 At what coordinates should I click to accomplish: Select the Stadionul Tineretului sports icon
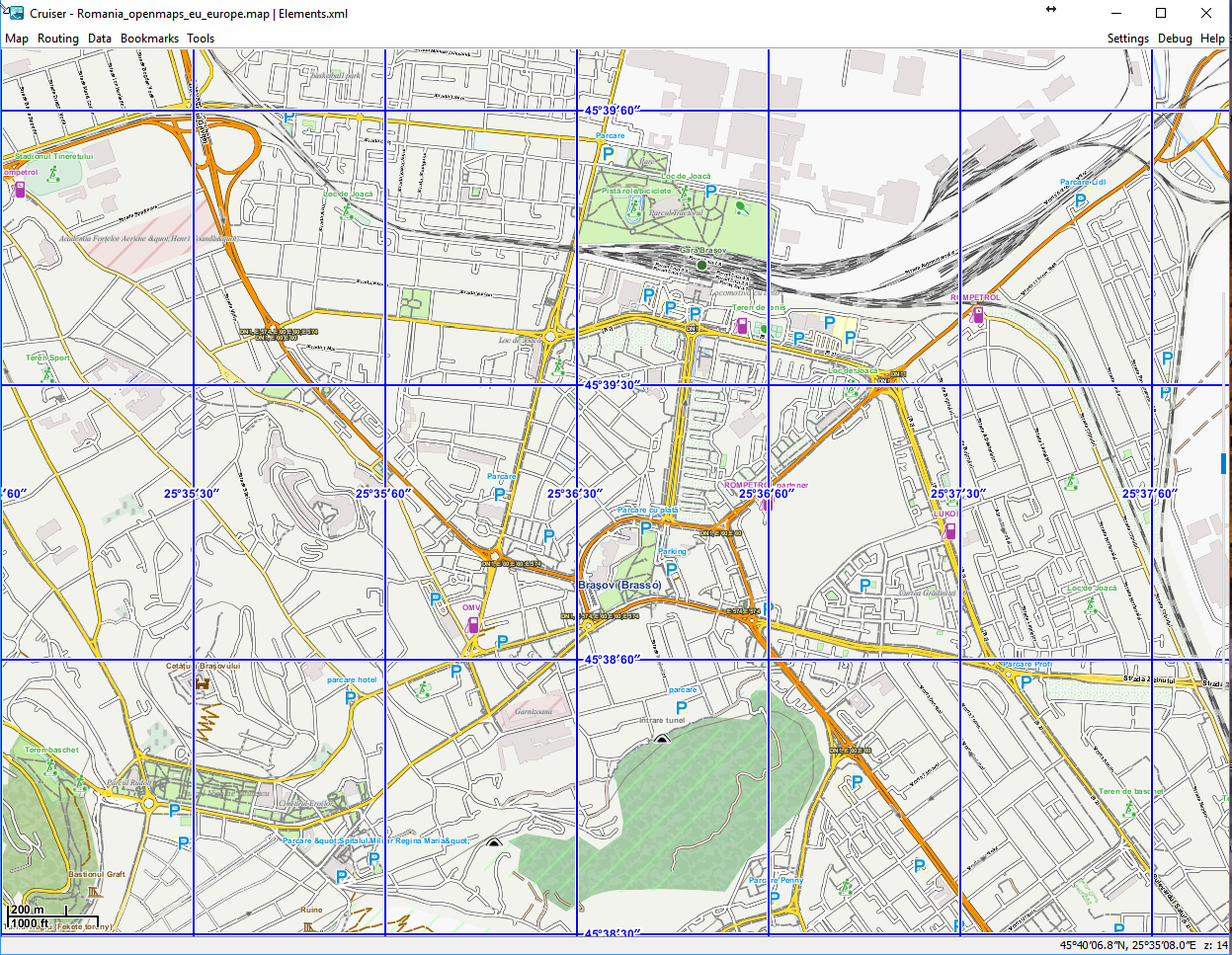coord(53,174)
